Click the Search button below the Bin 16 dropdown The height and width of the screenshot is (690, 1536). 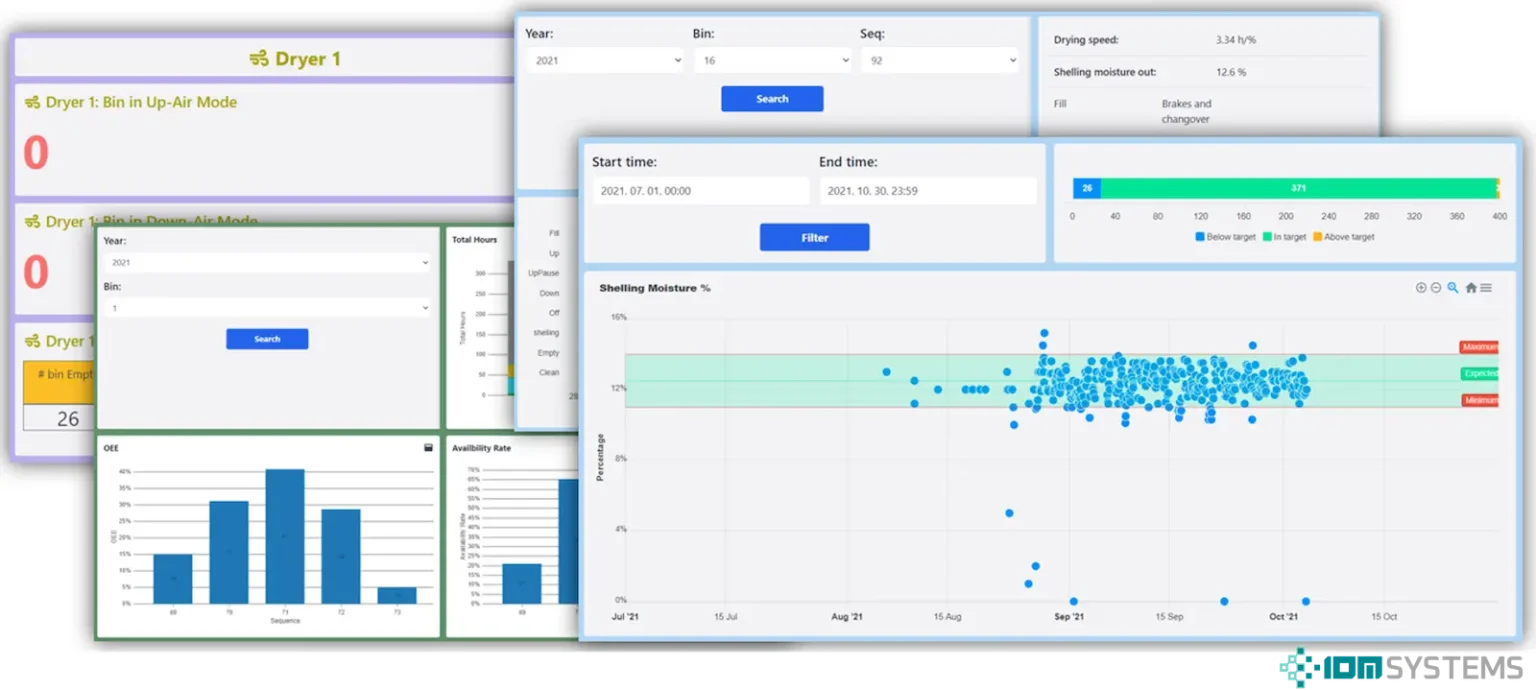(x=772, y=99)
